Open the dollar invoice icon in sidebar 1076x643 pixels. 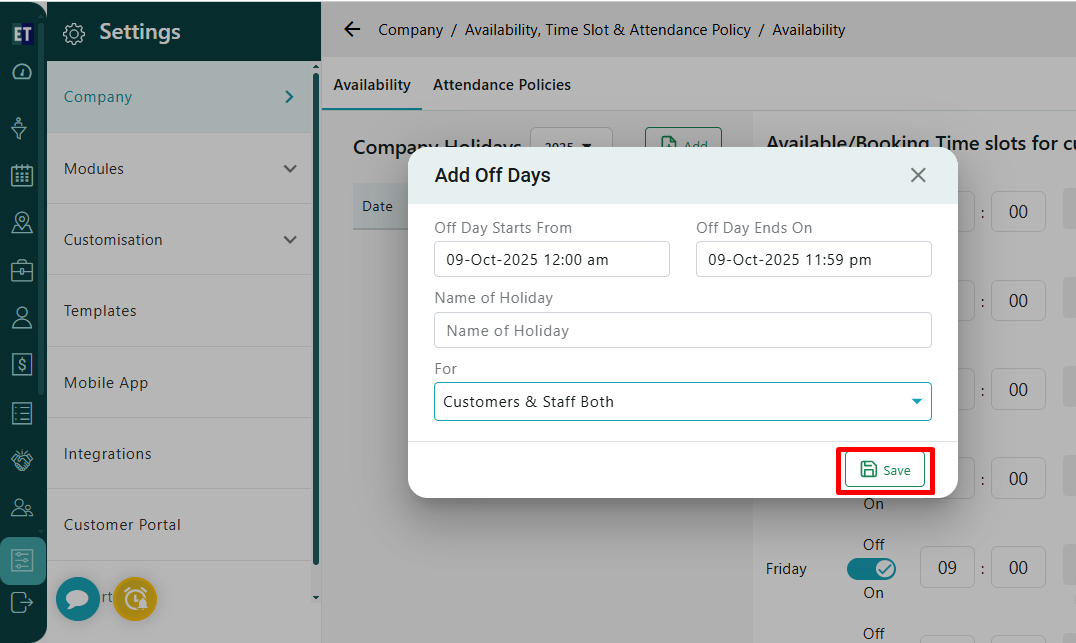22,365
